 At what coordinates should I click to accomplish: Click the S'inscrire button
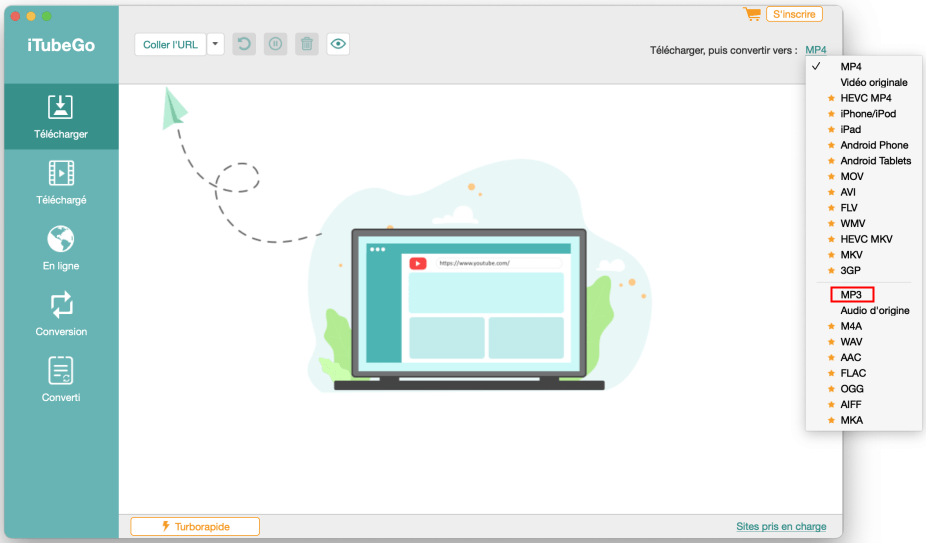click(x=794, y=14)
